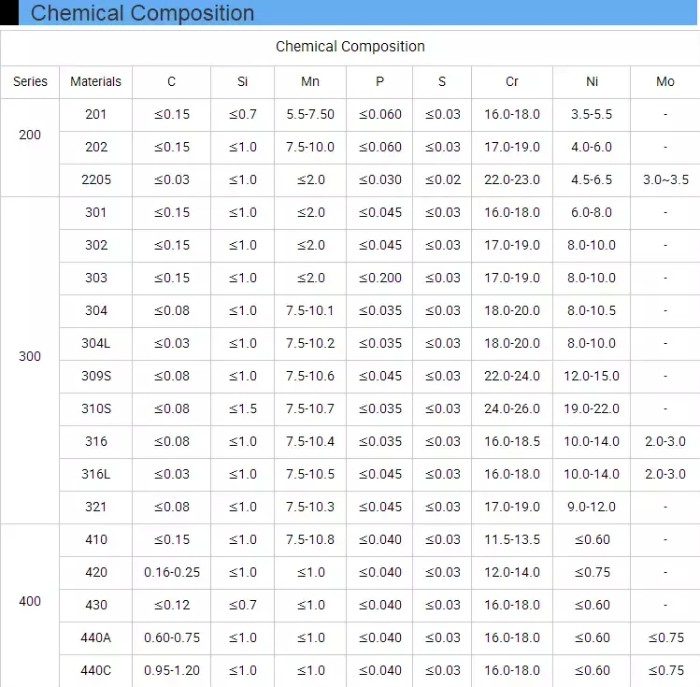
Task: Select the 400 series cell
Action: [30, 601]
